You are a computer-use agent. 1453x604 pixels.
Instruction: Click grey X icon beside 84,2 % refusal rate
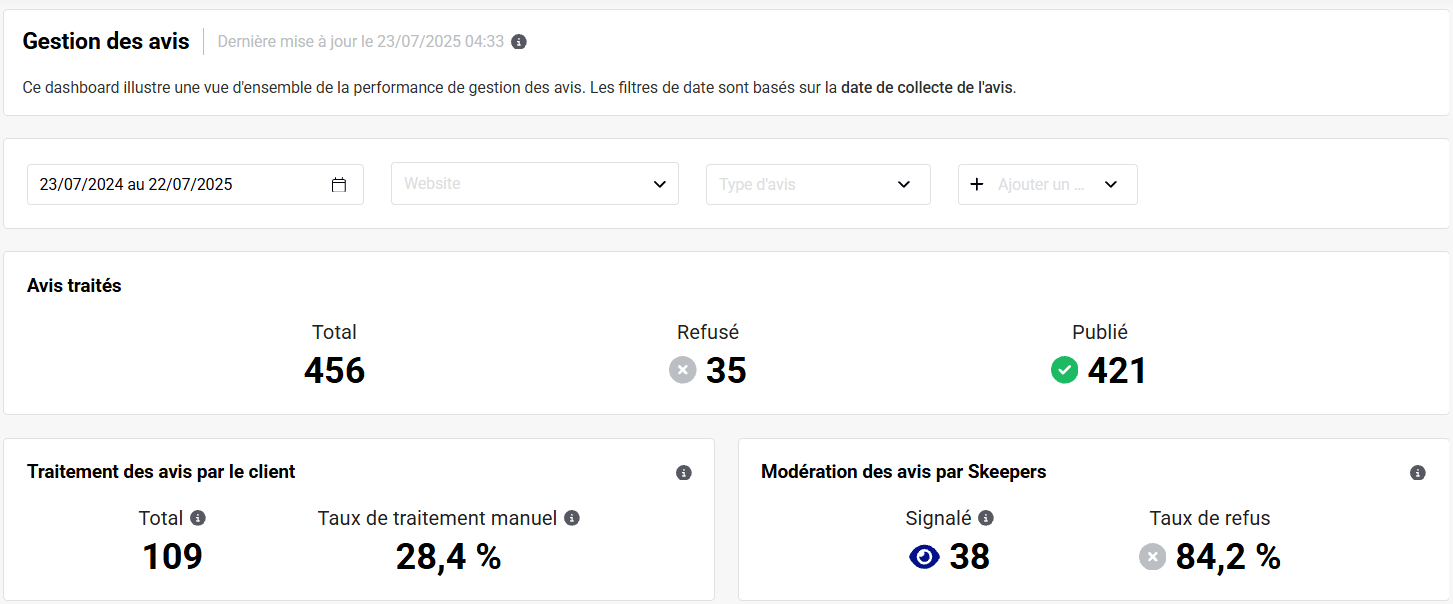pos(1152,557)
